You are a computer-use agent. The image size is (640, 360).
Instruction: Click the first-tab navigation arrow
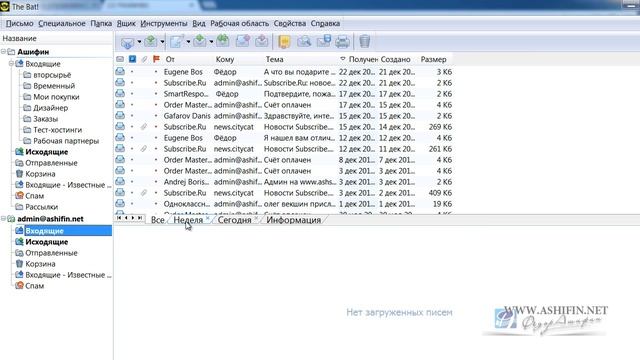coord(119,218)
